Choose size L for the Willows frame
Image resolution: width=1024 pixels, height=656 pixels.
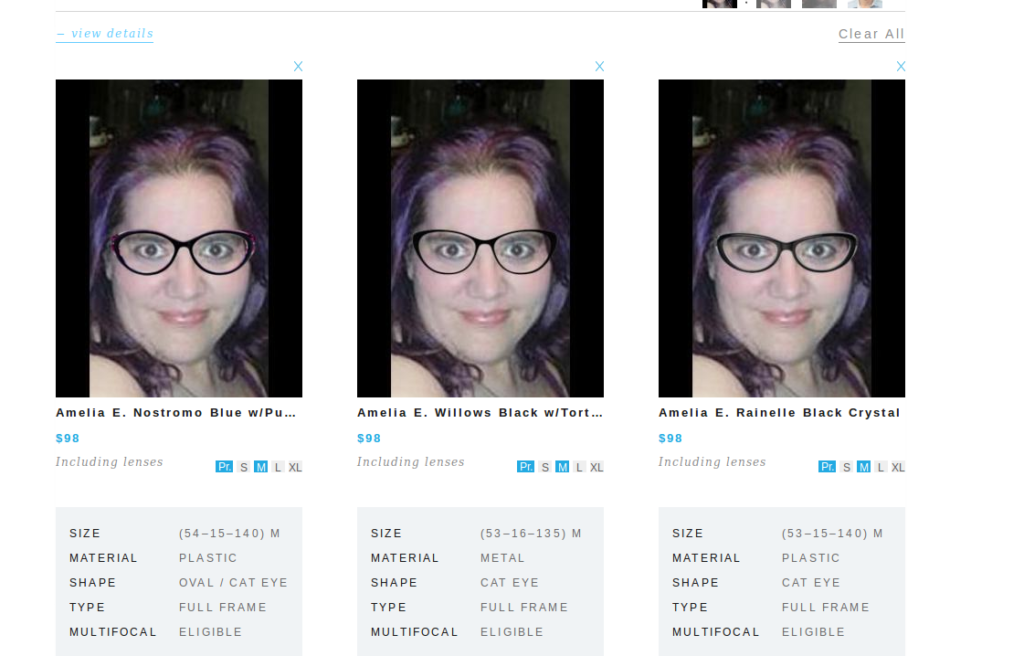click(579, 467)
